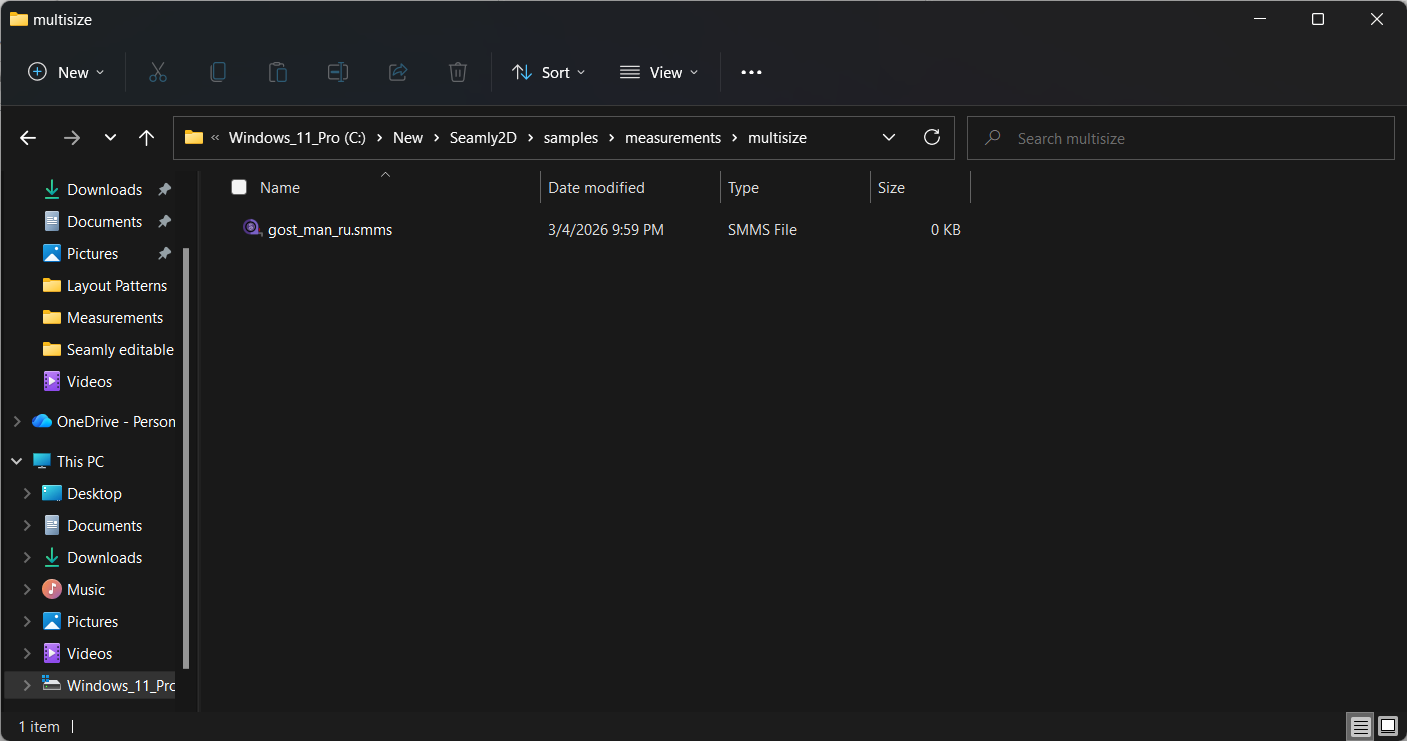Click the Share icon in toolbar

397,72
